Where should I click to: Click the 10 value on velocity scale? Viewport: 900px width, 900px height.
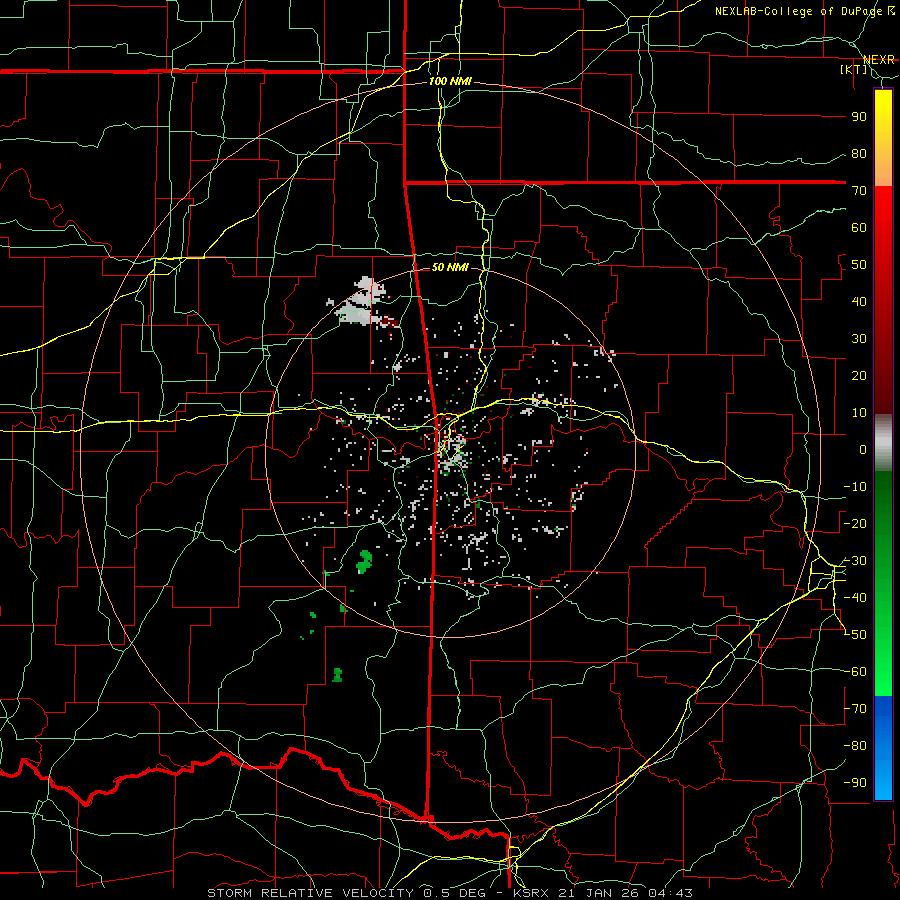[859, 413]
